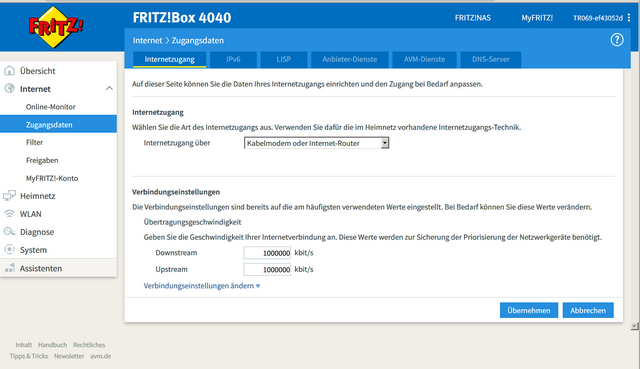Click the Diagnose icon
Viewport: 640px width, 369px height.
(x=9, y=232)
